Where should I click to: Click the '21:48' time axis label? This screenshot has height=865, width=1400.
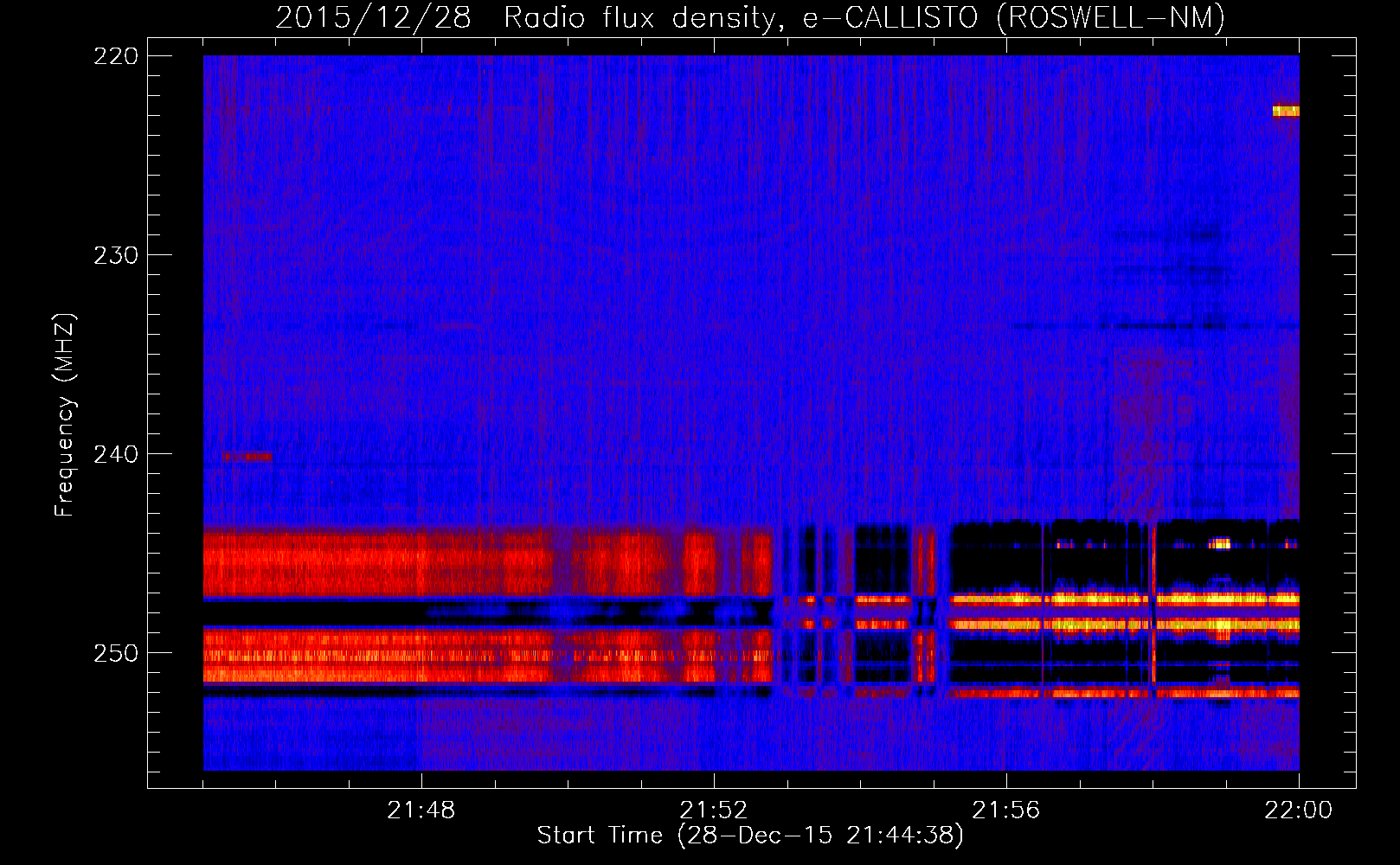pyautogui.click(x=421, y=811)
